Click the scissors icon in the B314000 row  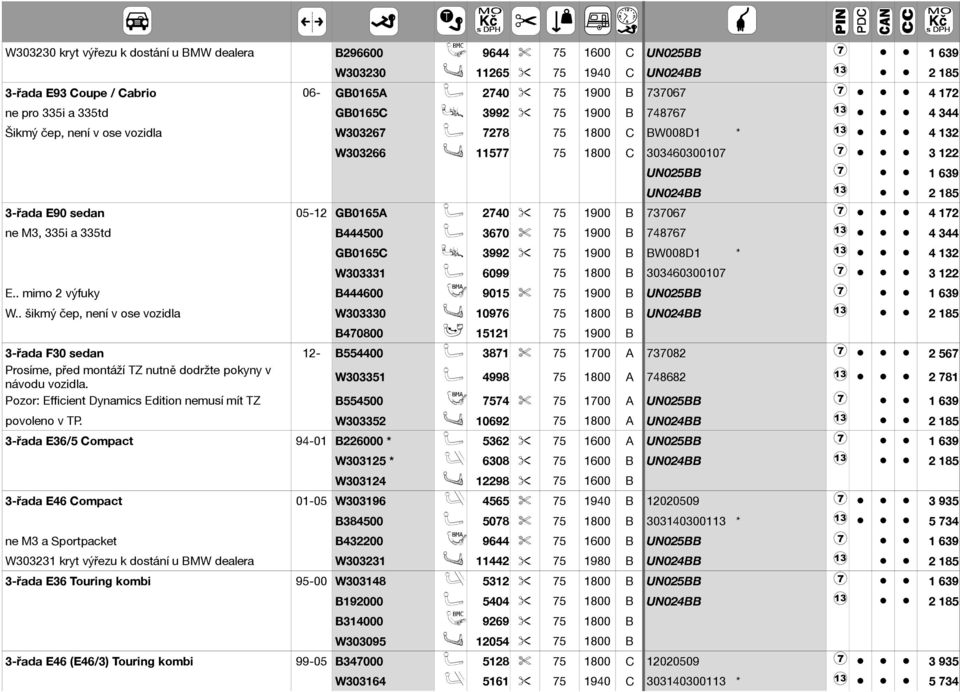(525, 621)
